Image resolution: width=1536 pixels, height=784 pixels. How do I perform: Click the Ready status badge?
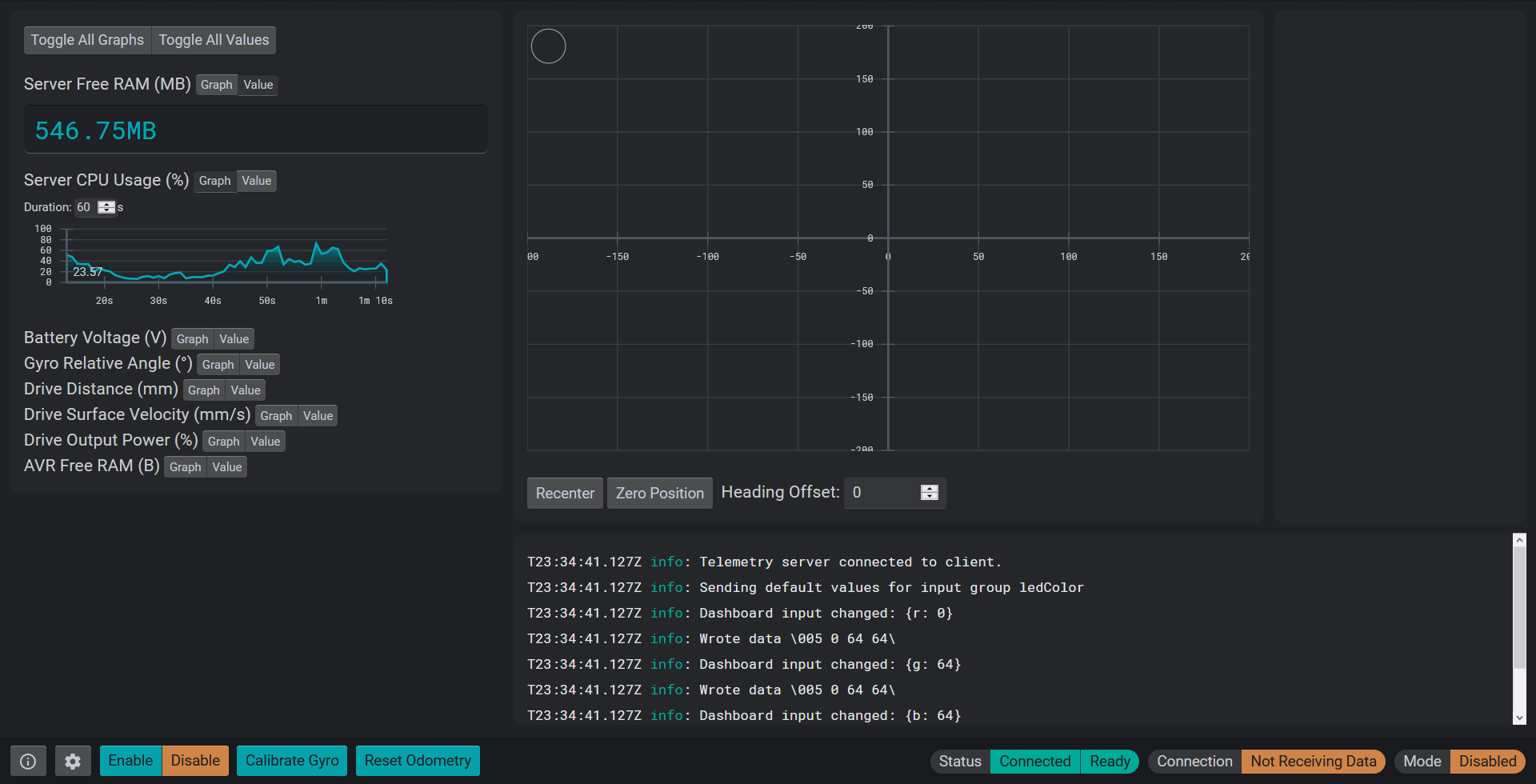[1110, 762]
